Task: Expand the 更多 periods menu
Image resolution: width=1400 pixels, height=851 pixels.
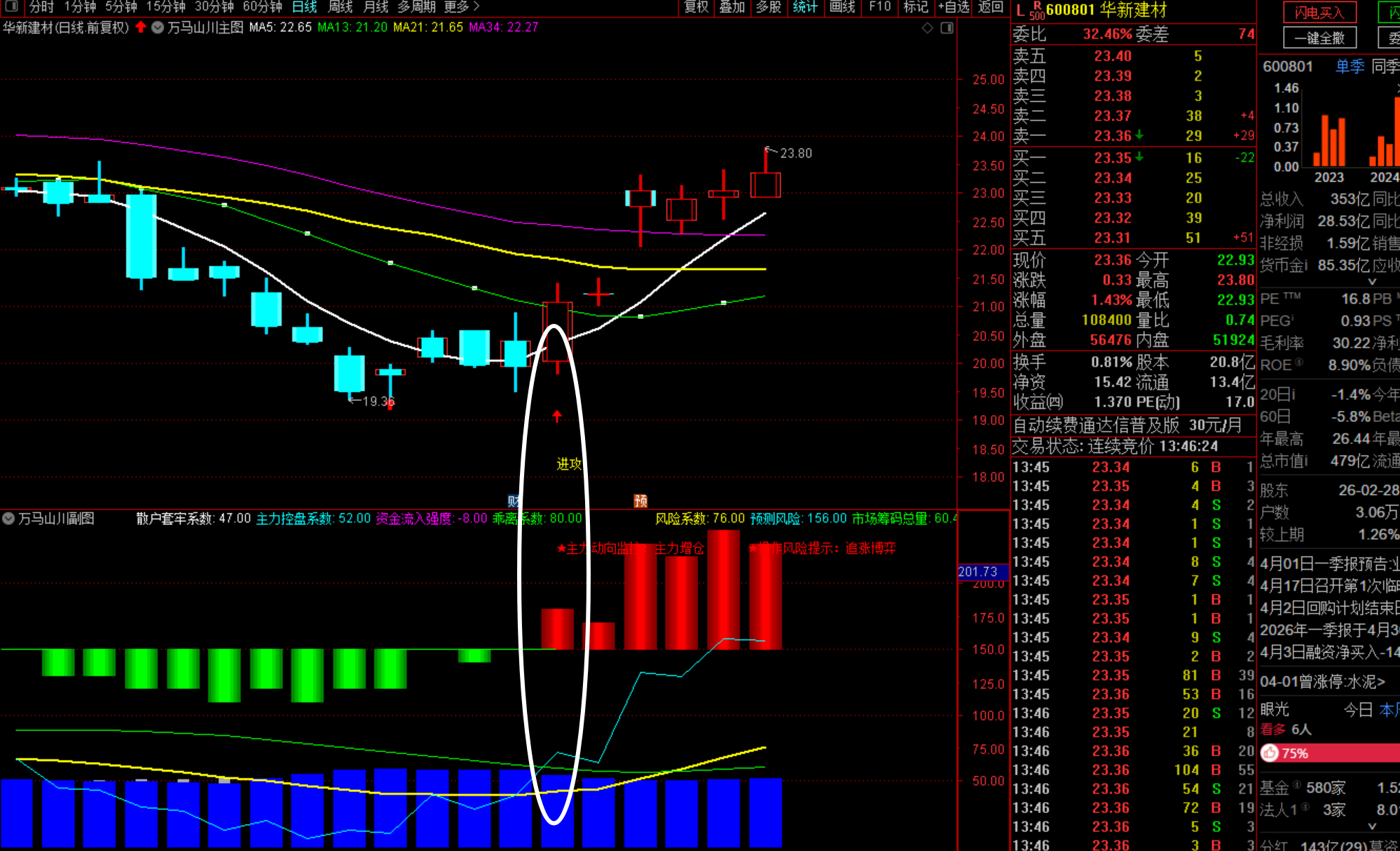Action: pos(461,7)
